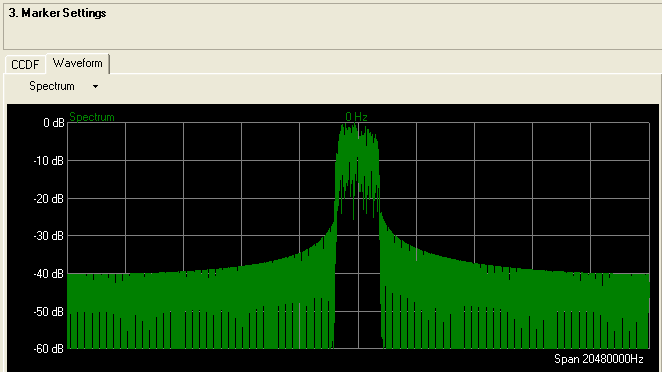Click the -20 dB axis label
662x372 pixels.
coord(49,198)
